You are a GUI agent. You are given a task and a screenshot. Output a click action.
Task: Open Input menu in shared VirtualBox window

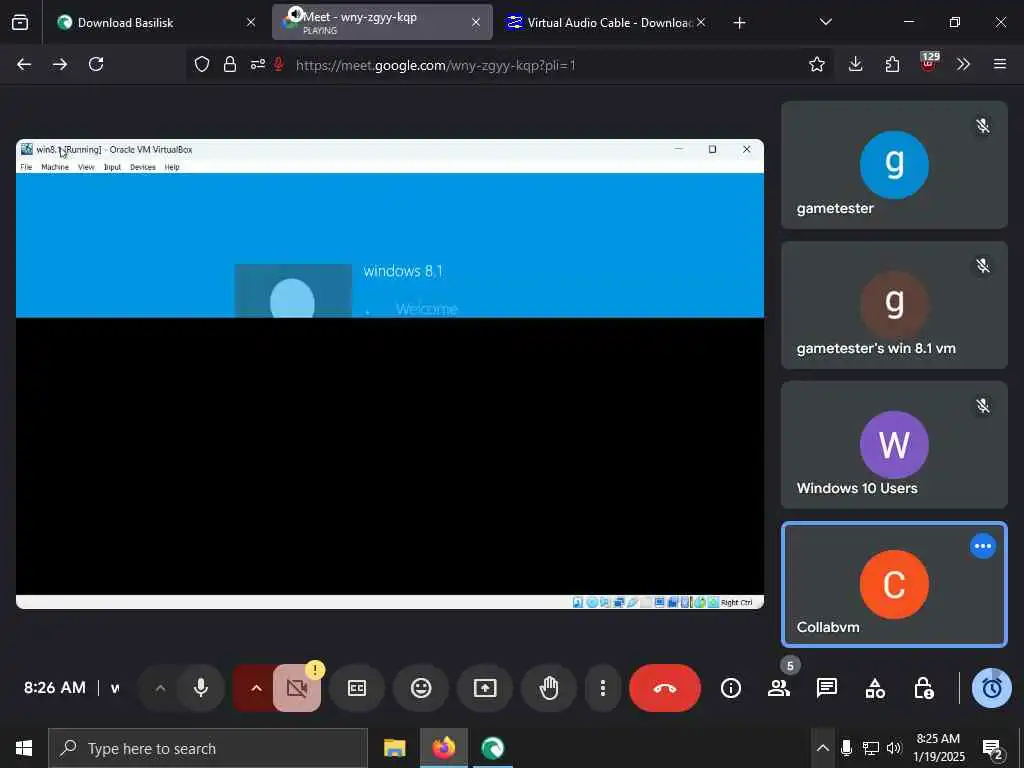112,167
